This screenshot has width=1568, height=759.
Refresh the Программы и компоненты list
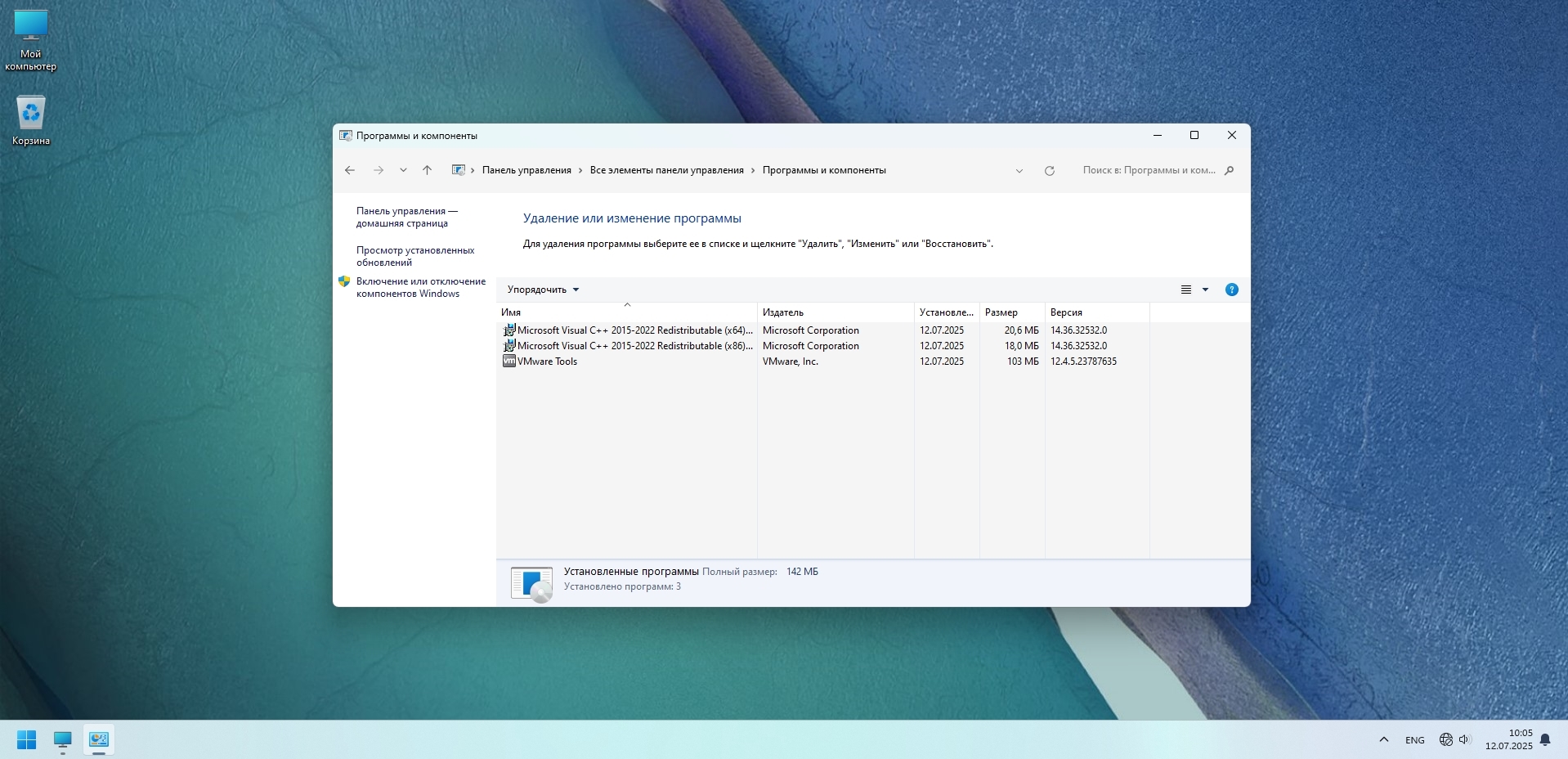1050,171
